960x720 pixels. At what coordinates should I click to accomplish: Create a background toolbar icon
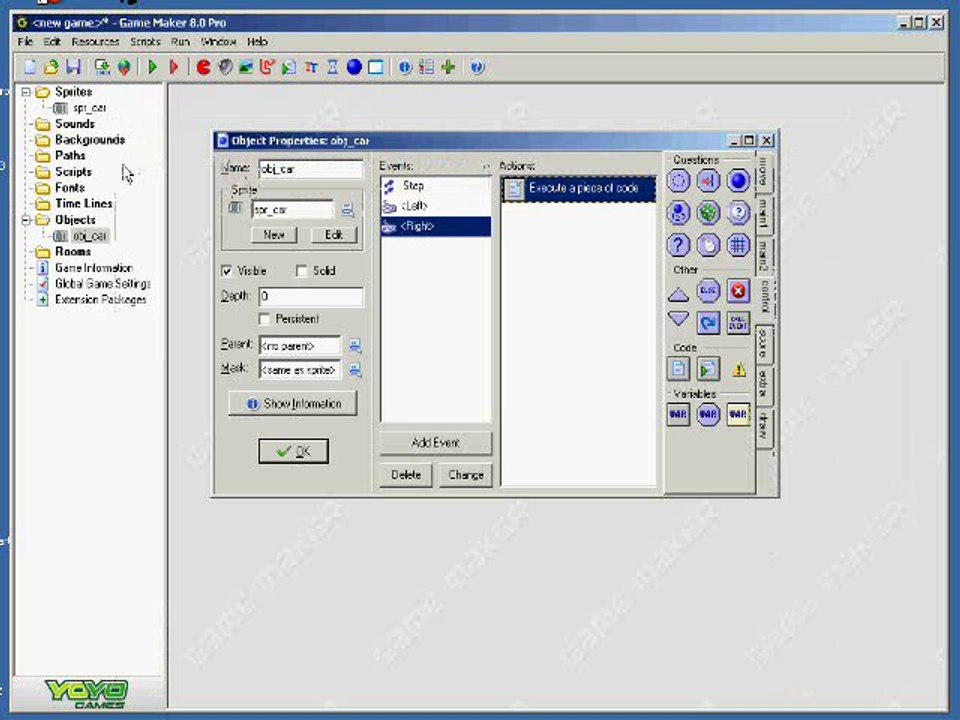click(246, 67)
